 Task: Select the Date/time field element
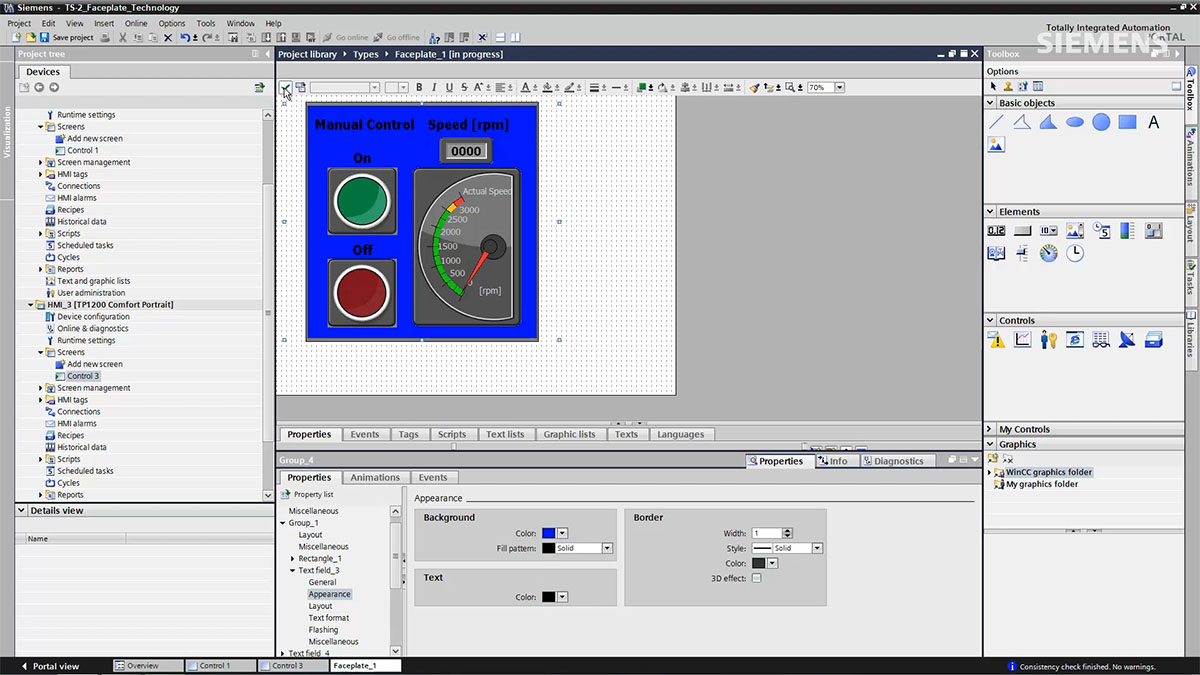pos(1101,231)
